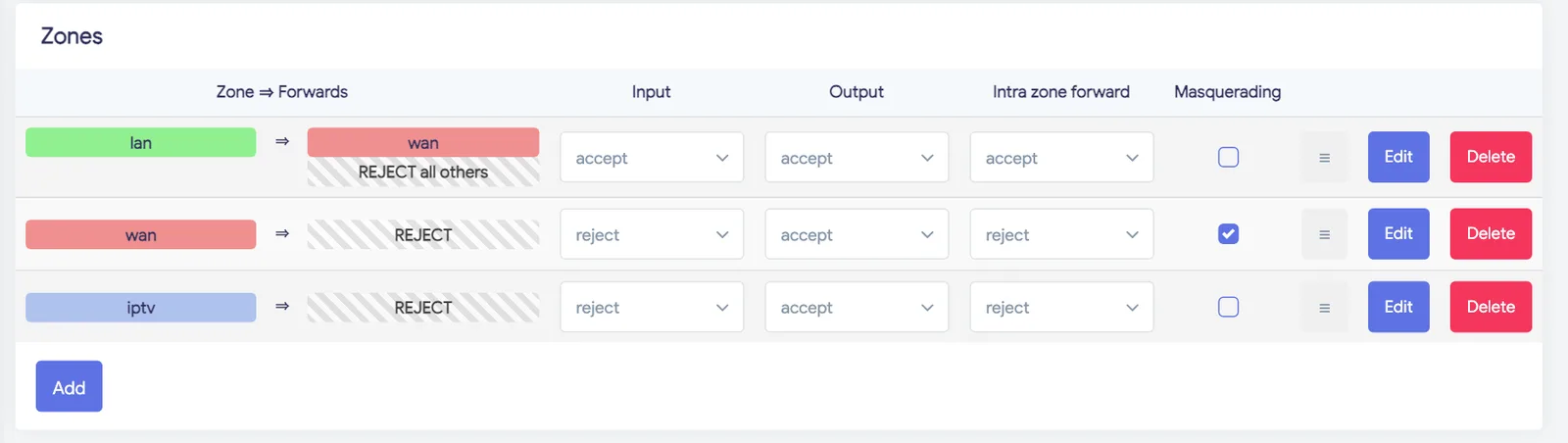Screen dimensions: 1568x443
Task: Open the Input dropdown for lan zone
Action: coord(652,158)
